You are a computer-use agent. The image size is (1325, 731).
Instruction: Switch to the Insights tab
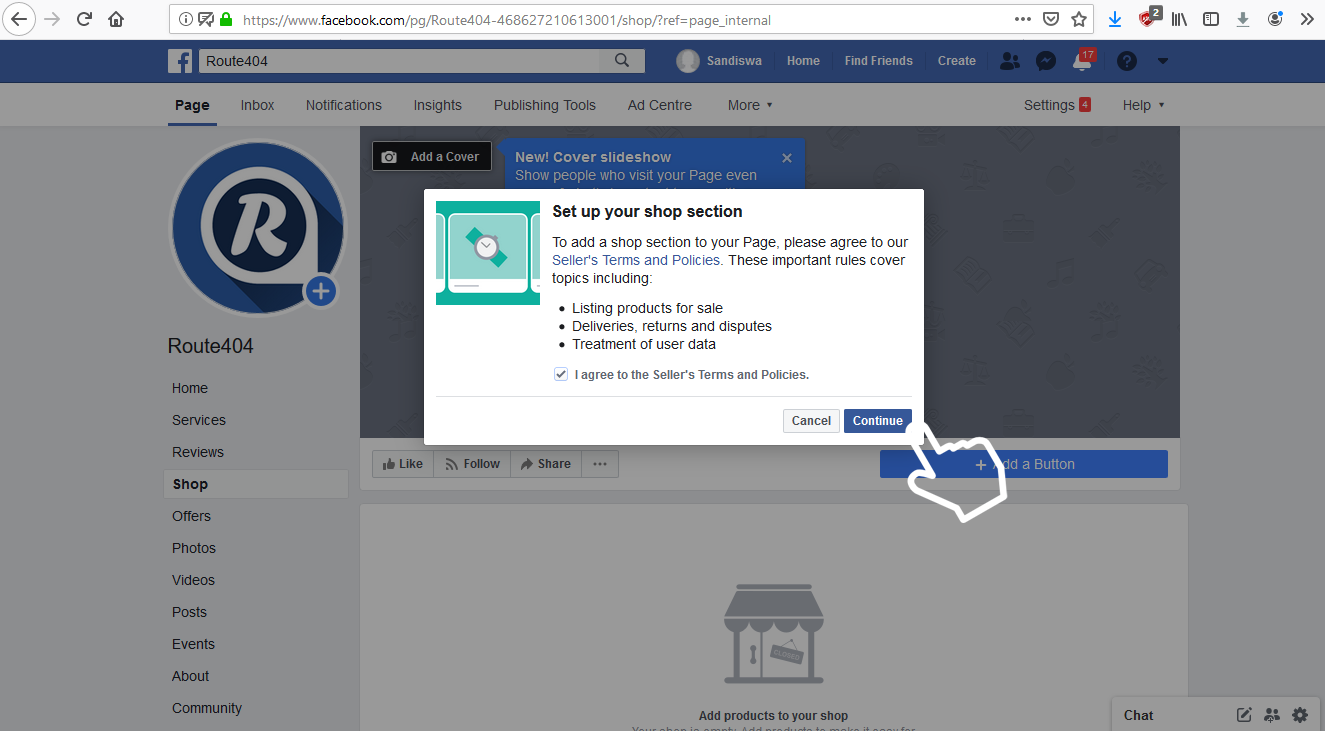coord(437,105)
